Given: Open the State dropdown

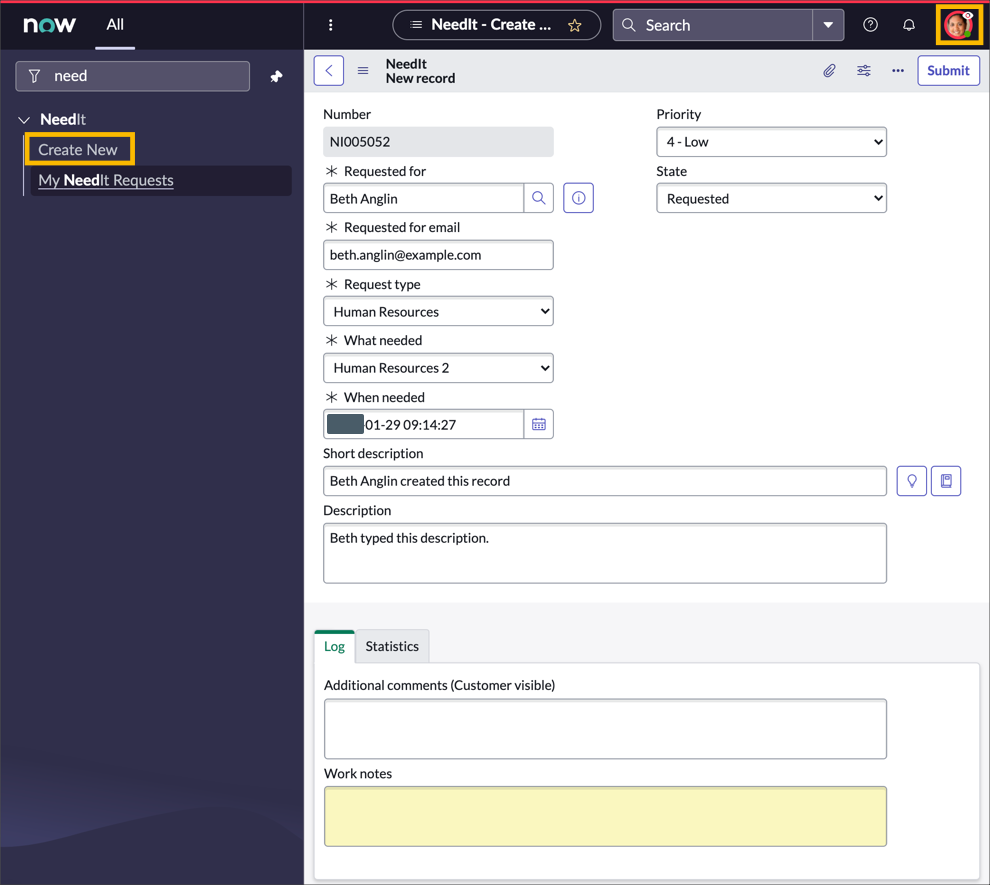Looking at the screenshot, I should point(771,197).
